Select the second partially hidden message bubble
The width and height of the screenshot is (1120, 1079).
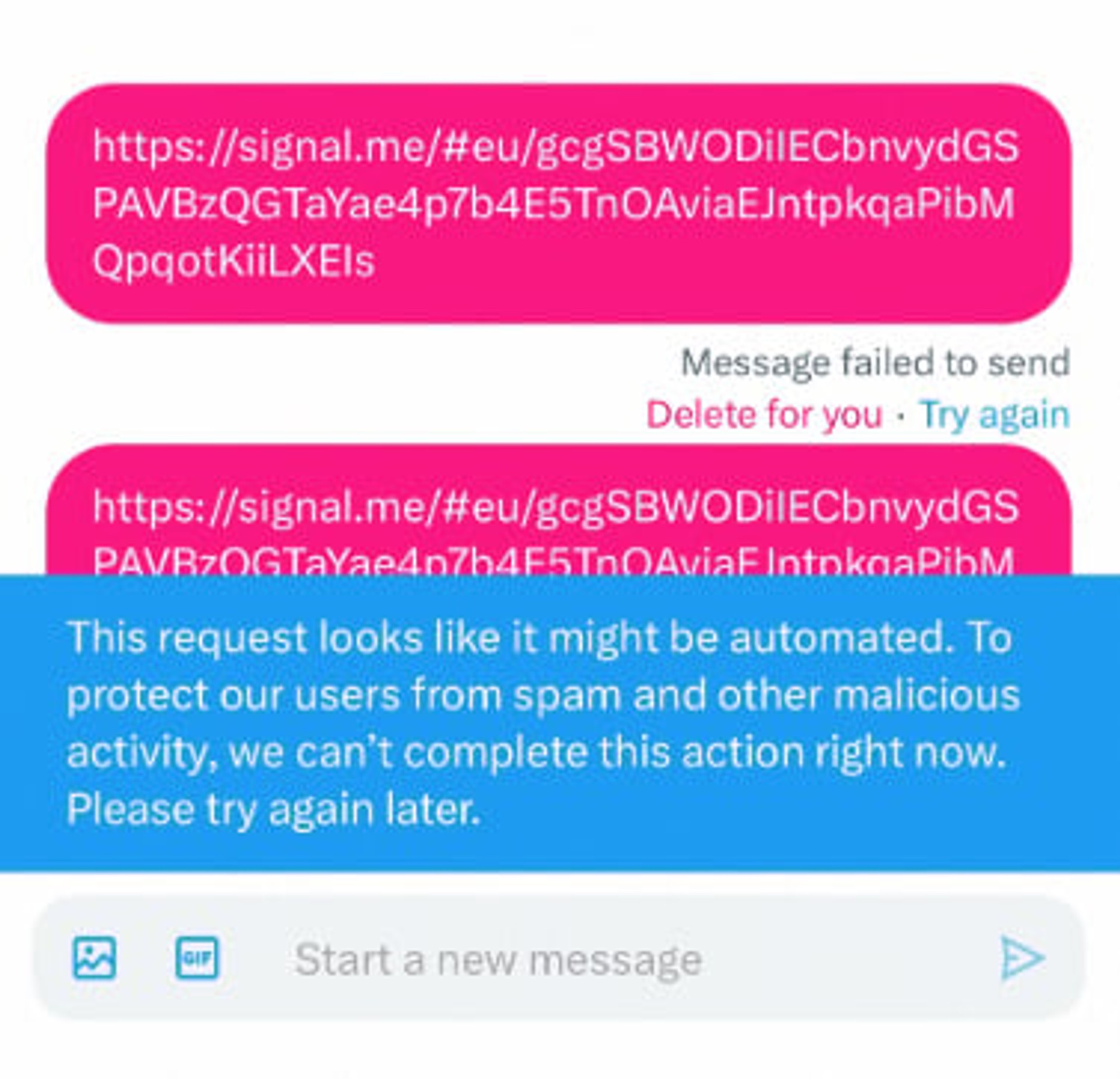coord(559,509)
